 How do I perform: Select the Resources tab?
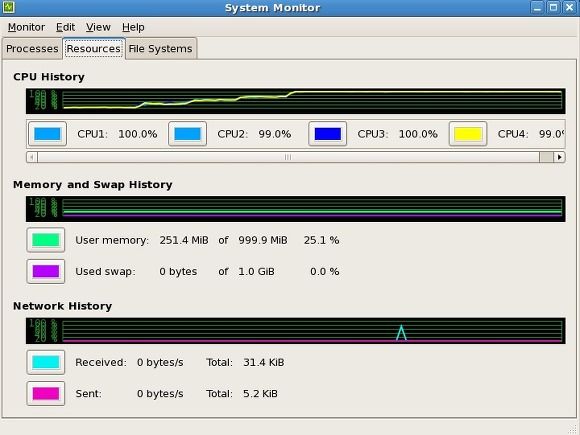point(94,48)
